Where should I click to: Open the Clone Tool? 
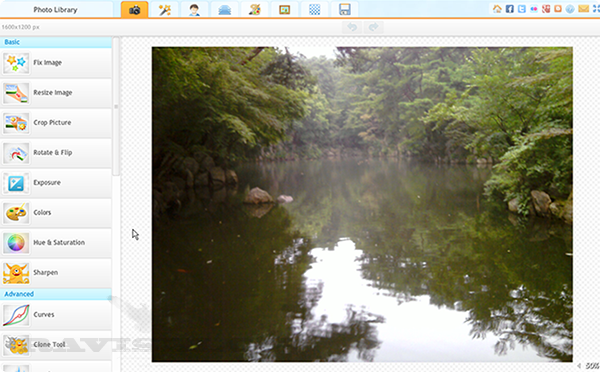coord(56,344)
